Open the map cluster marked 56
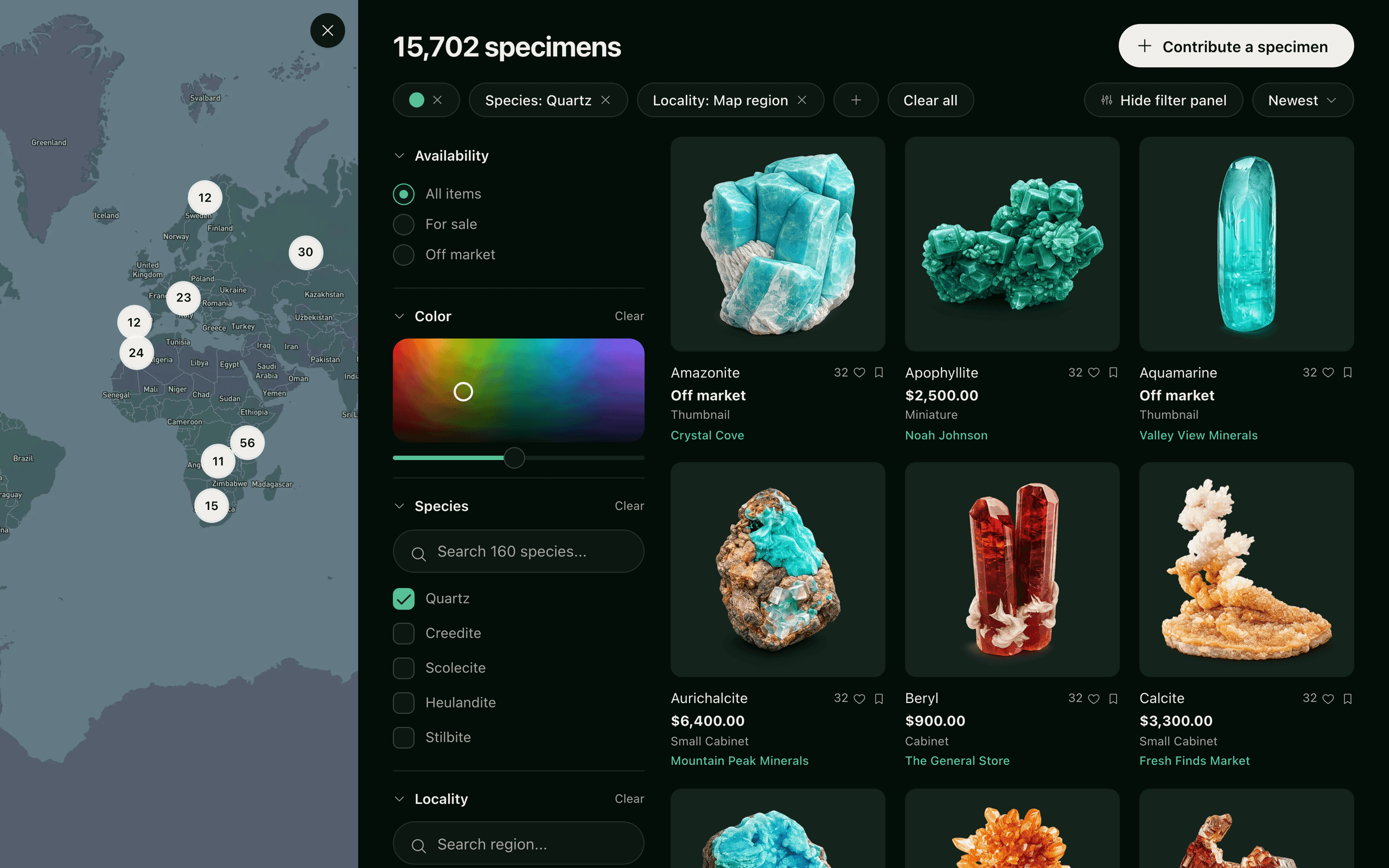This screenshot has height=868, width=1389. click(247, 443)
